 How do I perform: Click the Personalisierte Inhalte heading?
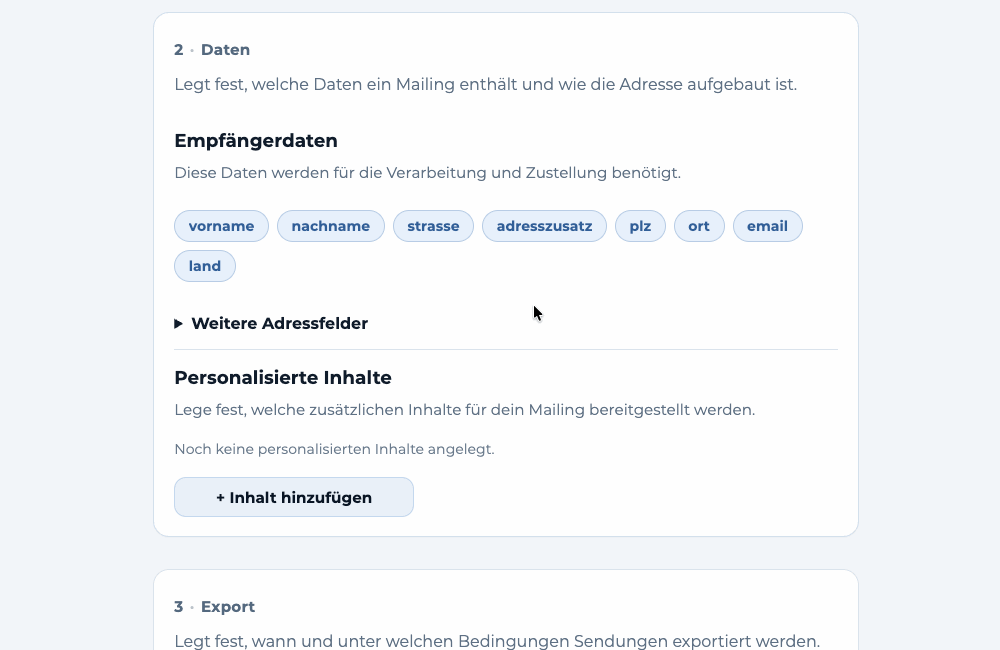tap(283, 378)
